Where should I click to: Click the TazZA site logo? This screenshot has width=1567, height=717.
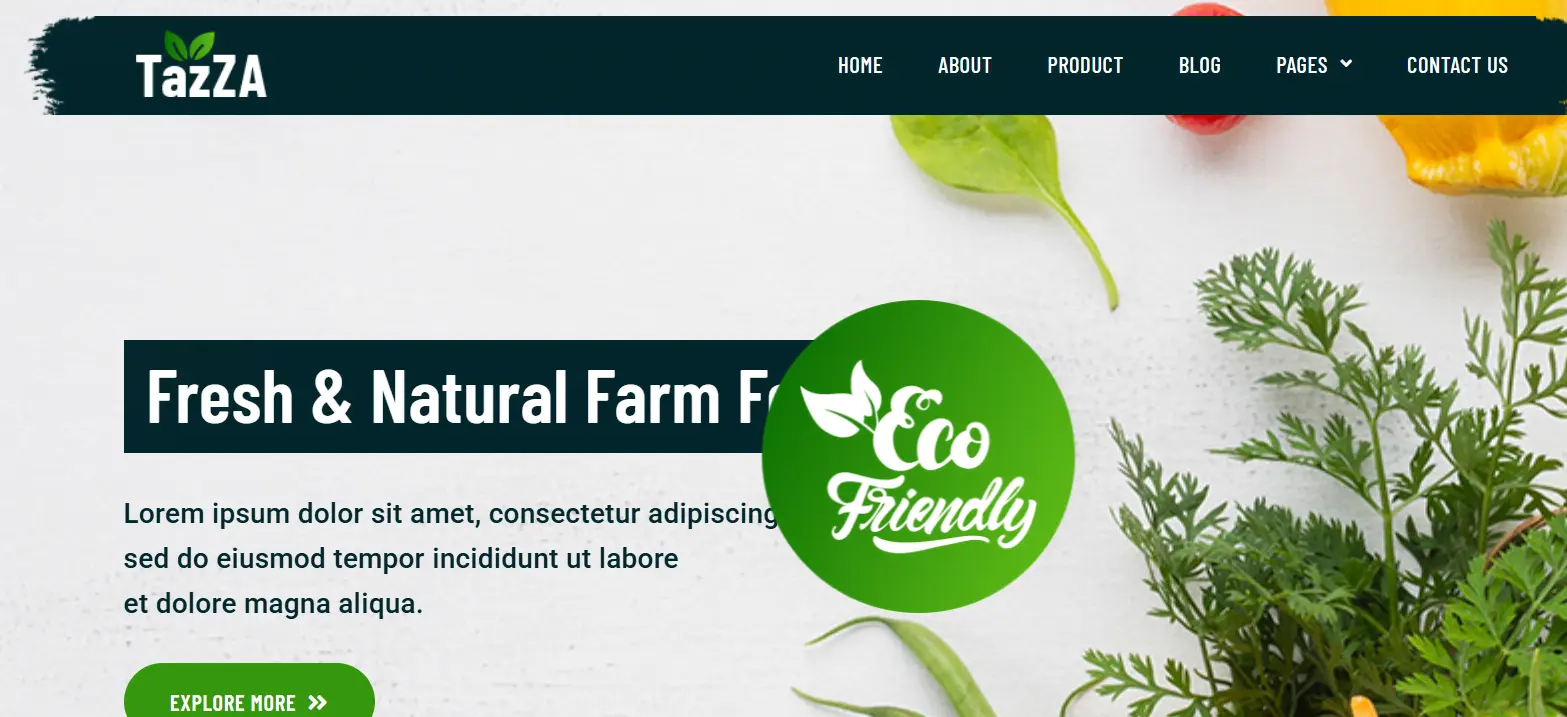201,65
